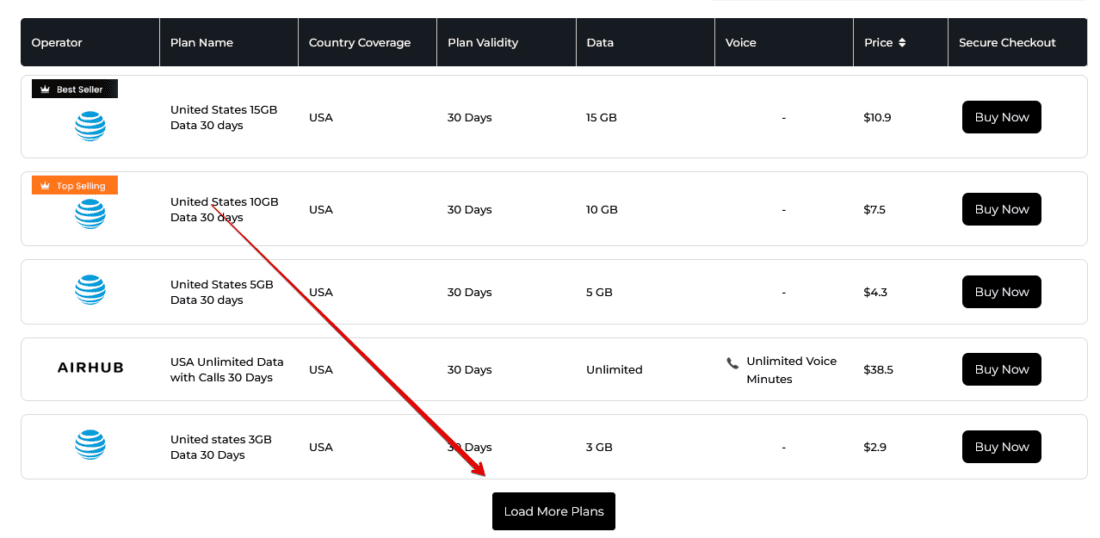Open the United States 10GB plan name
1100x538 pixels.
click(x=224, y=209)
